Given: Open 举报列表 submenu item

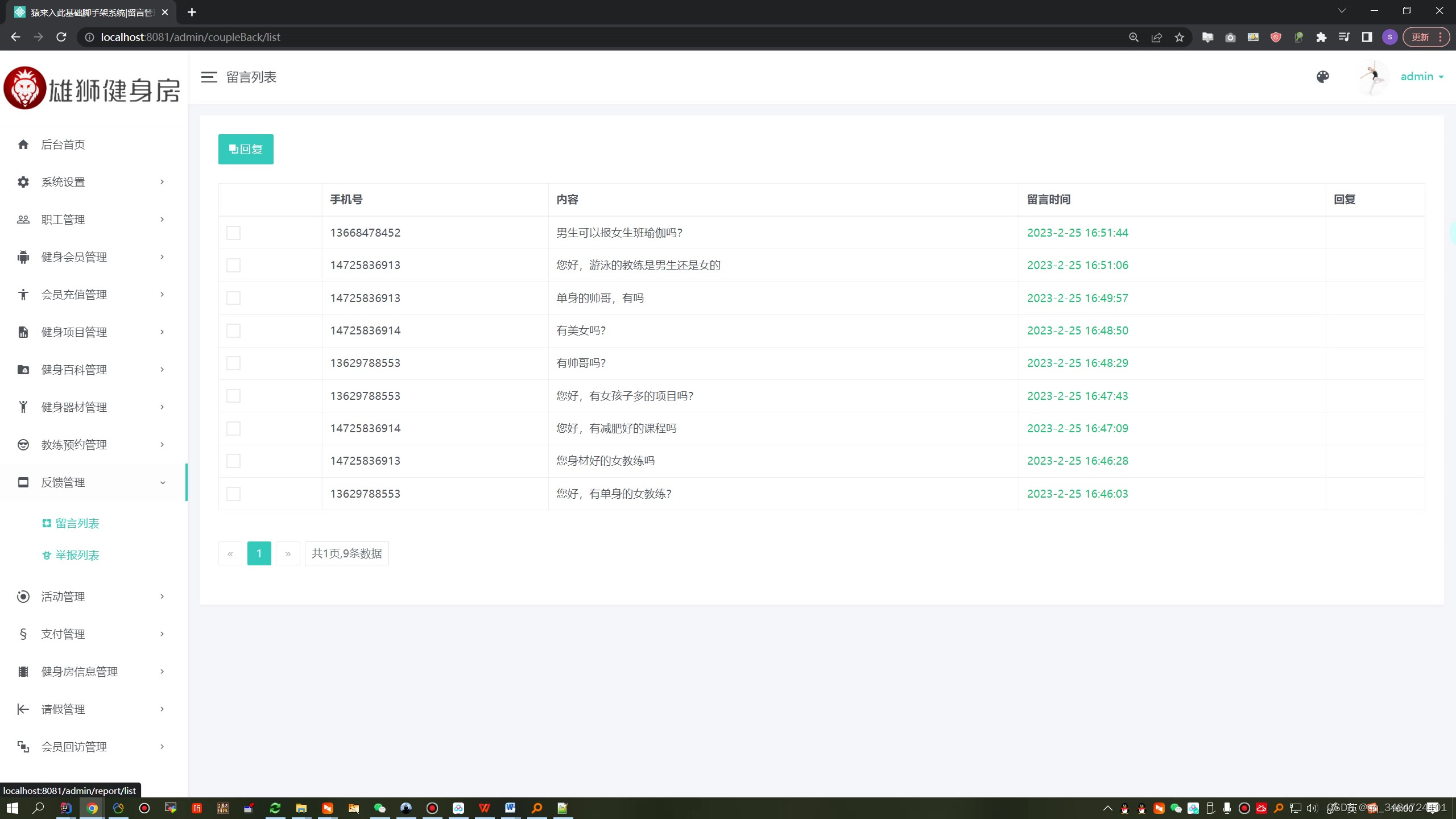Looking at the screenshot, I should 77,555.
